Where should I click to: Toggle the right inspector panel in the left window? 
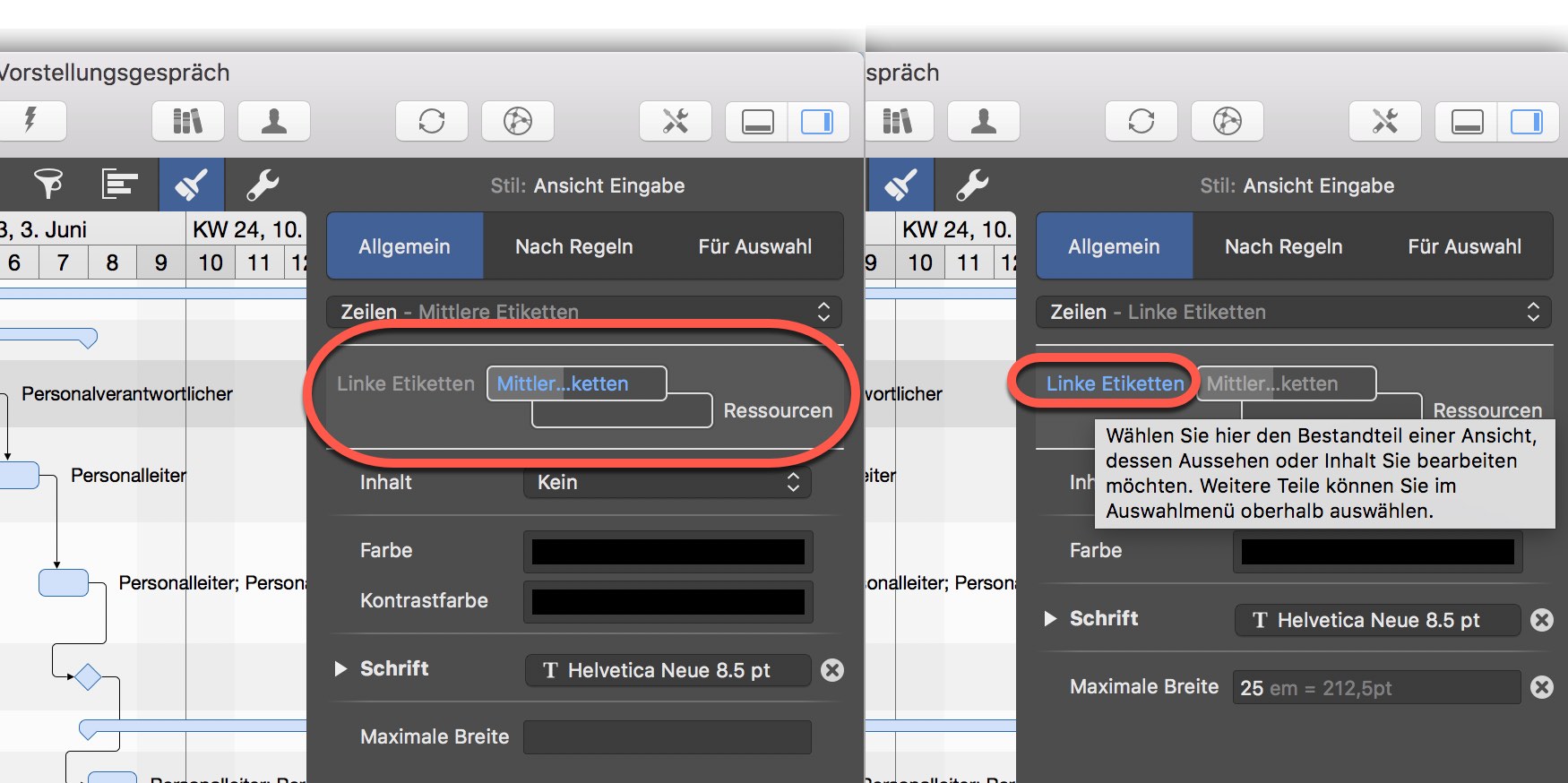817,121
